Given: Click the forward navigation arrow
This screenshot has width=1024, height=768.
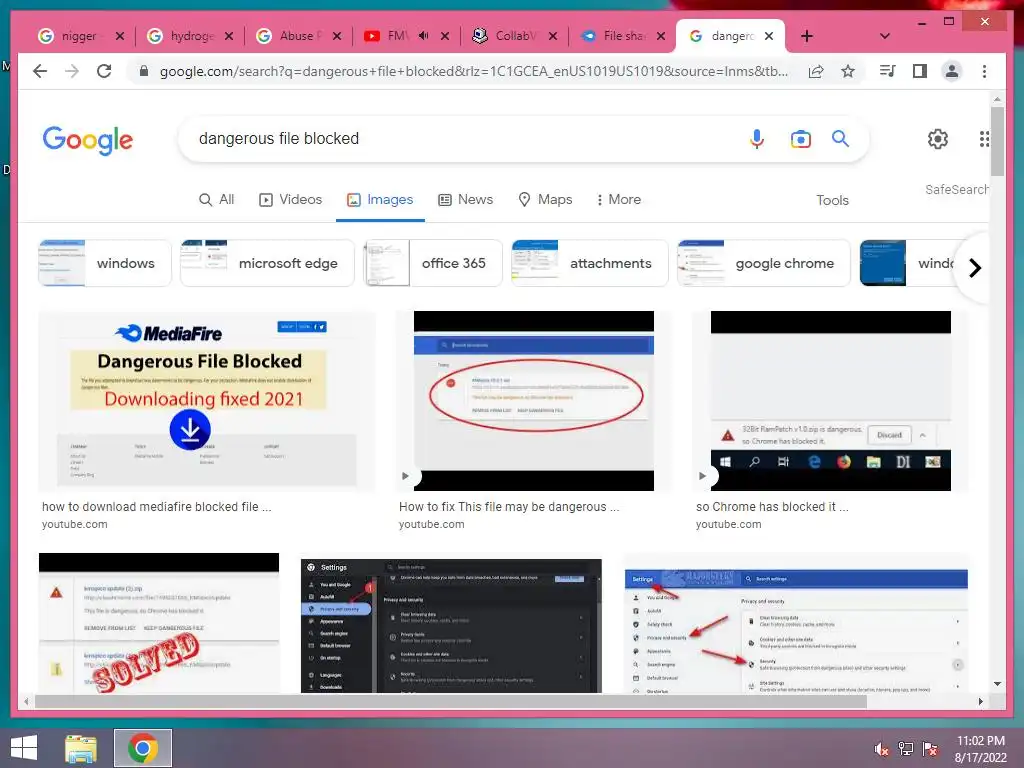Looking at the screenshot, I should [72, 71].
